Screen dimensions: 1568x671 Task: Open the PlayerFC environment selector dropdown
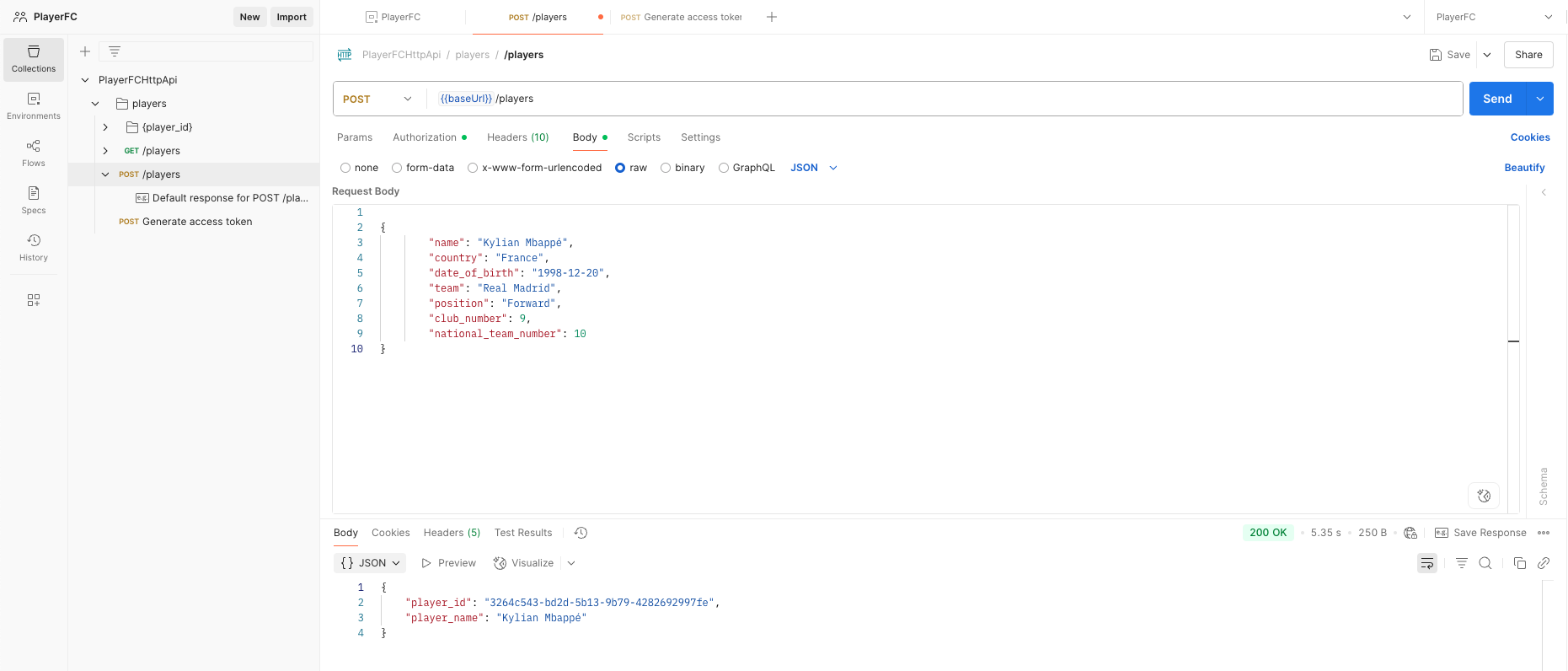click(x=1495, y=17)
